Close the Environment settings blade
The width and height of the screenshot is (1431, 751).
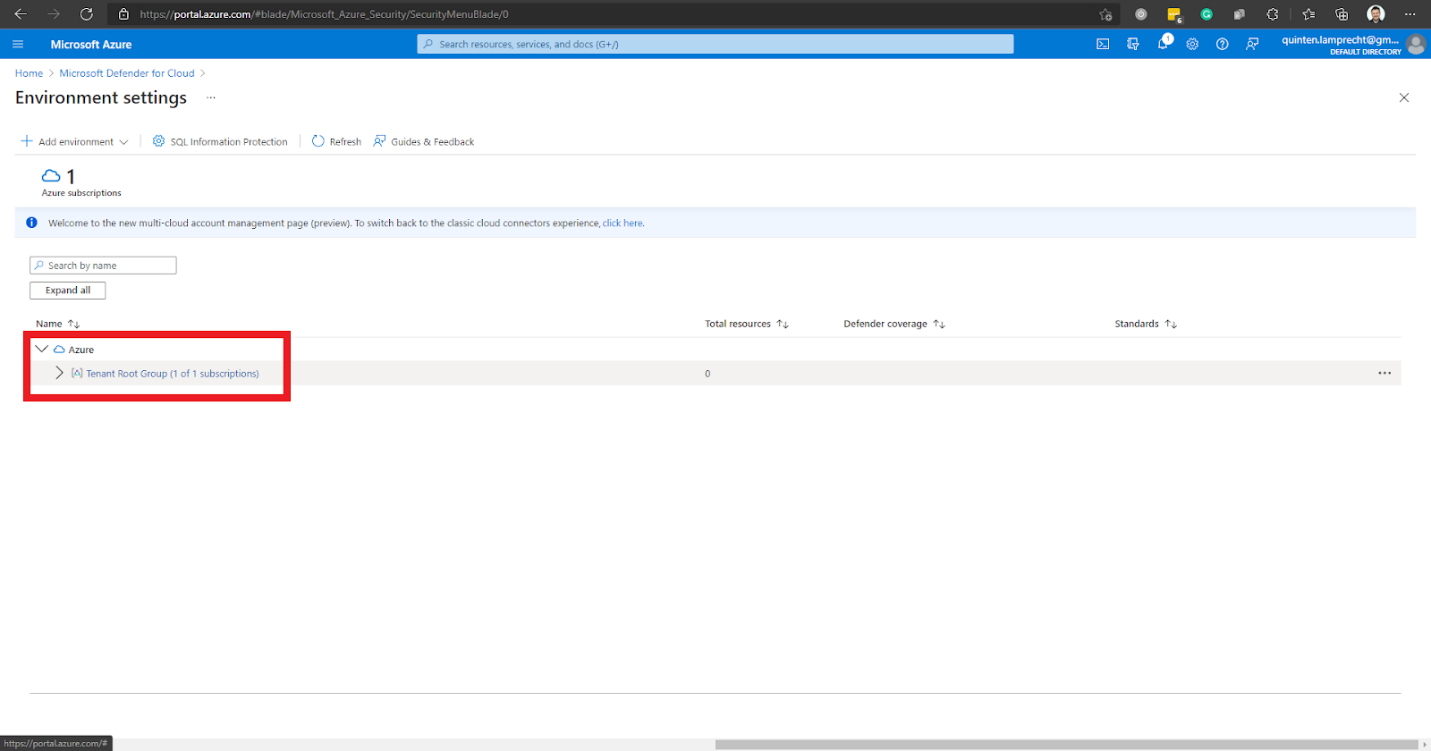click(1404, 98)
